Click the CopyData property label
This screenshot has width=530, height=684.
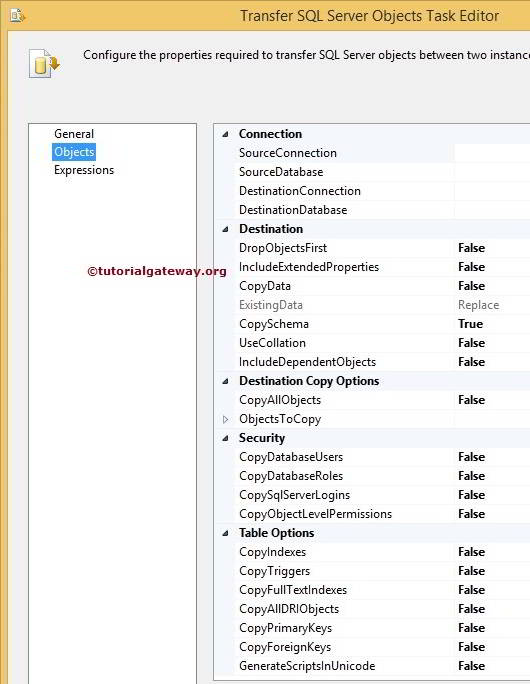265,286
